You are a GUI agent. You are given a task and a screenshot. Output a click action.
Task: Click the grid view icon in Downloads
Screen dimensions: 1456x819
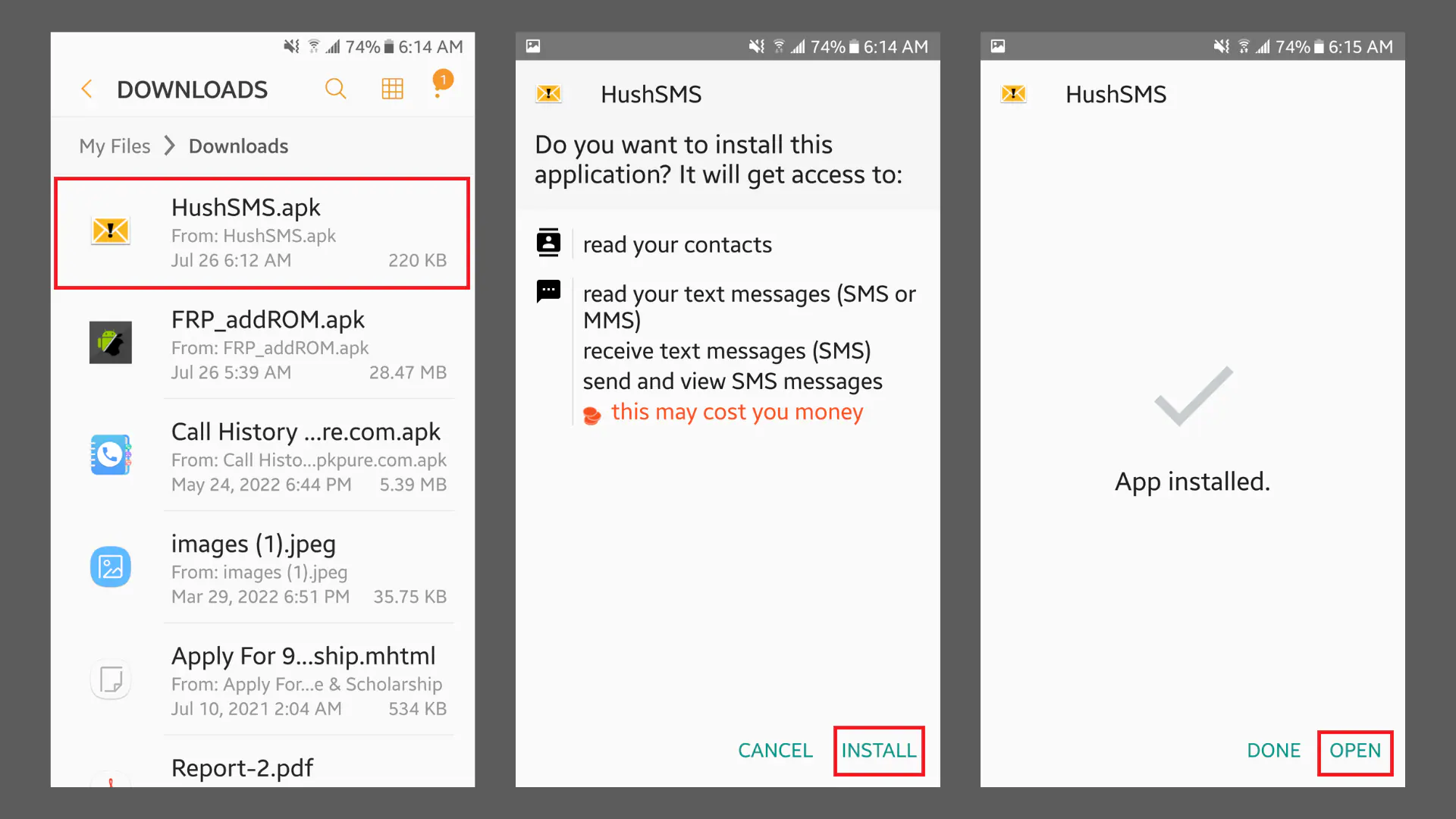coord(391,89)
